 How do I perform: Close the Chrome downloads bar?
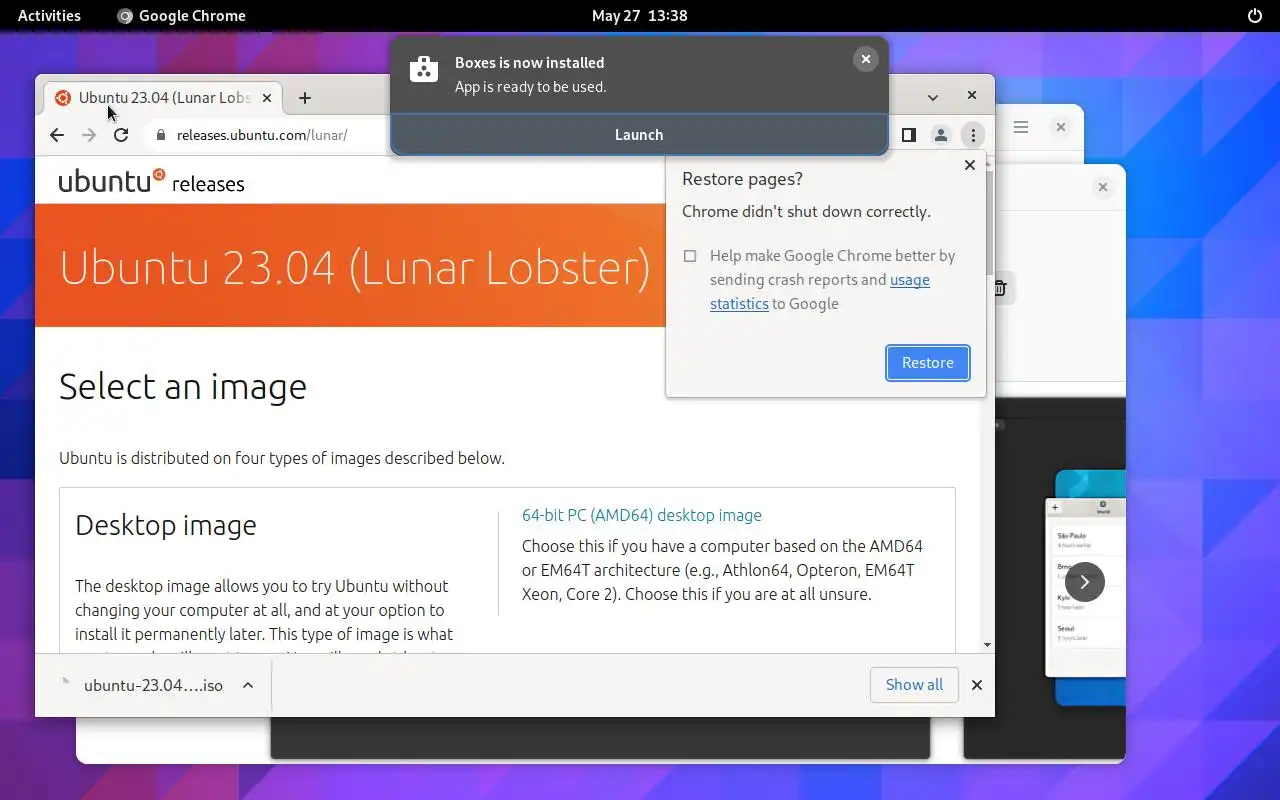click(977, 685)
